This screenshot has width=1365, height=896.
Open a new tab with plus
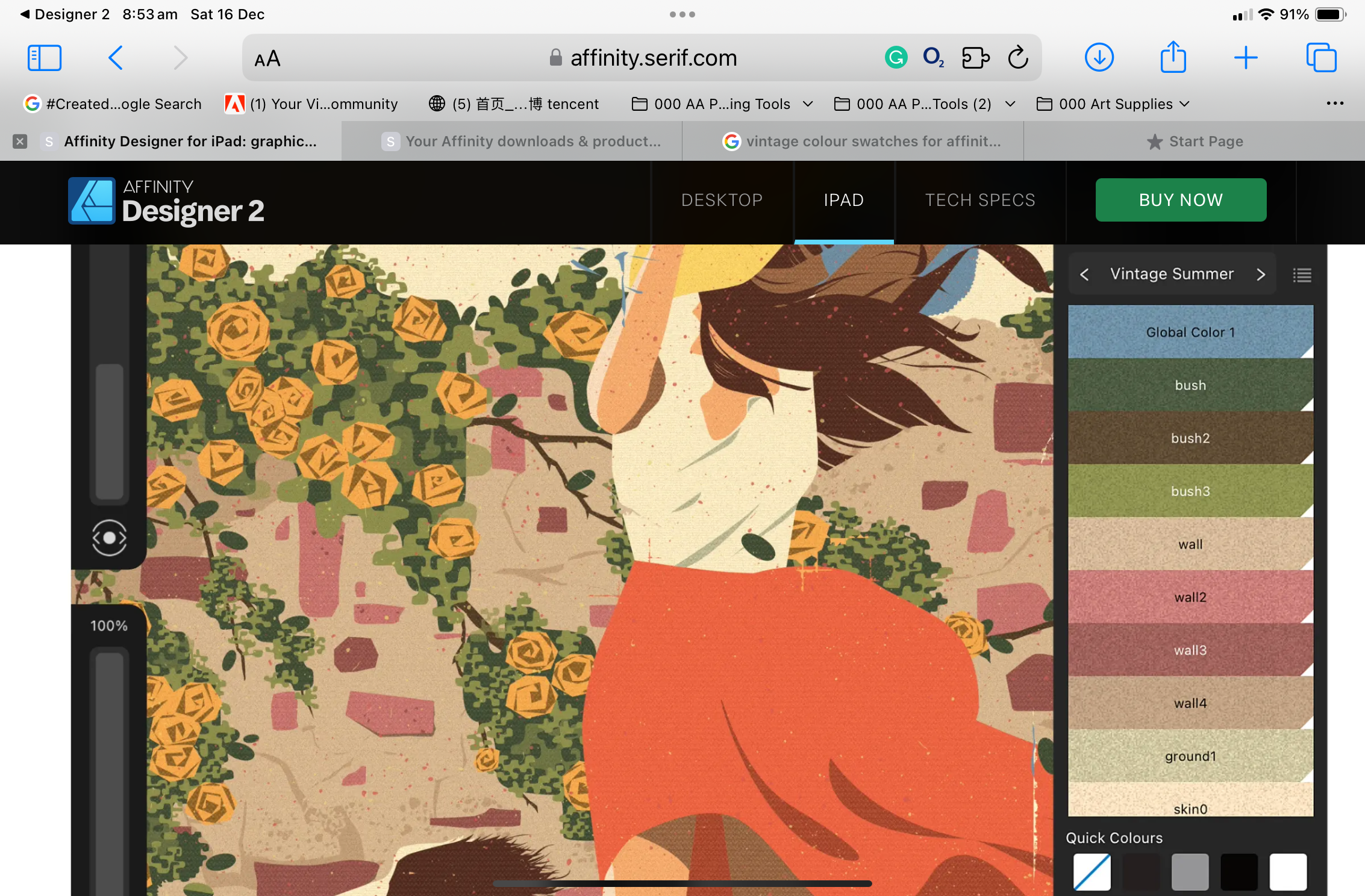[x=1246, y=58]
